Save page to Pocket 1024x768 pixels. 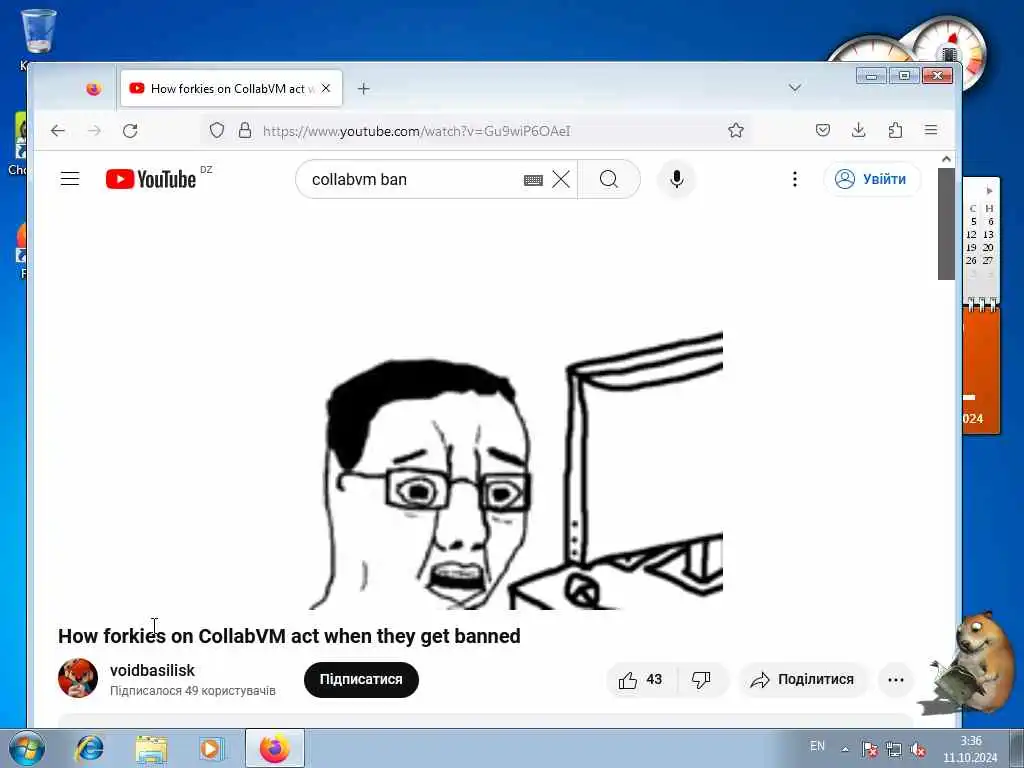[823, 131]
